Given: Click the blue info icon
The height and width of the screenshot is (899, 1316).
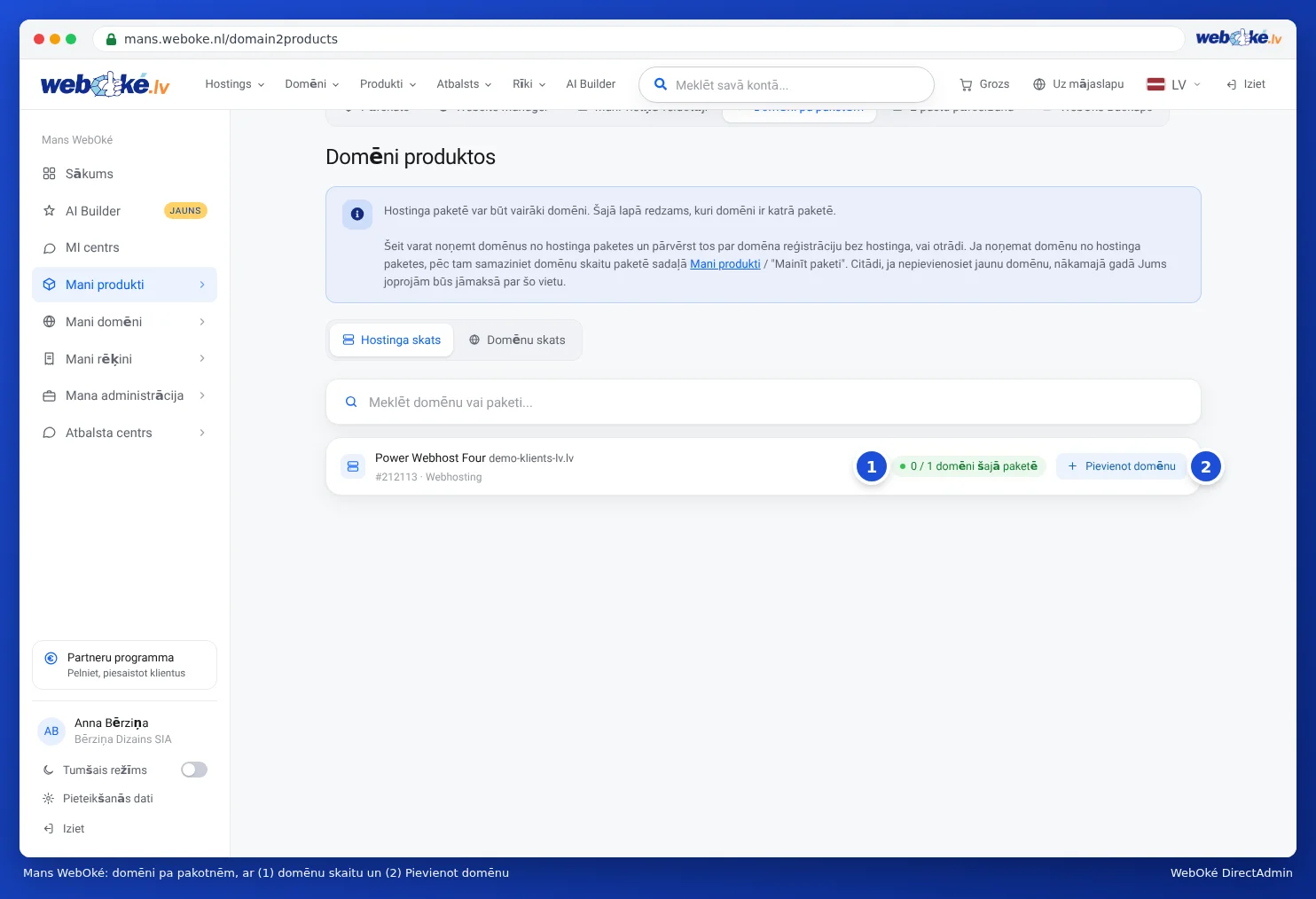Looking at the screenshot, I should tap(357, 214).
